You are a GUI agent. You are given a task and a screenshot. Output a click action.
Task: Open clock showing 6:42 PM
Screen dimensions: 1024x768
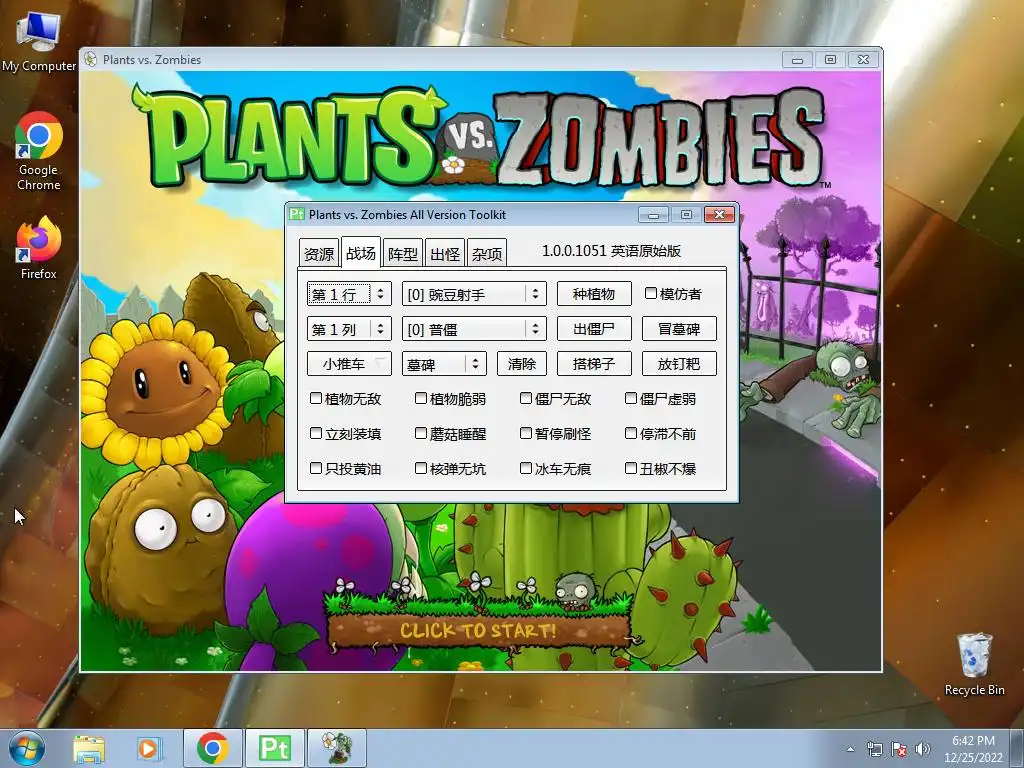(973, 749)
